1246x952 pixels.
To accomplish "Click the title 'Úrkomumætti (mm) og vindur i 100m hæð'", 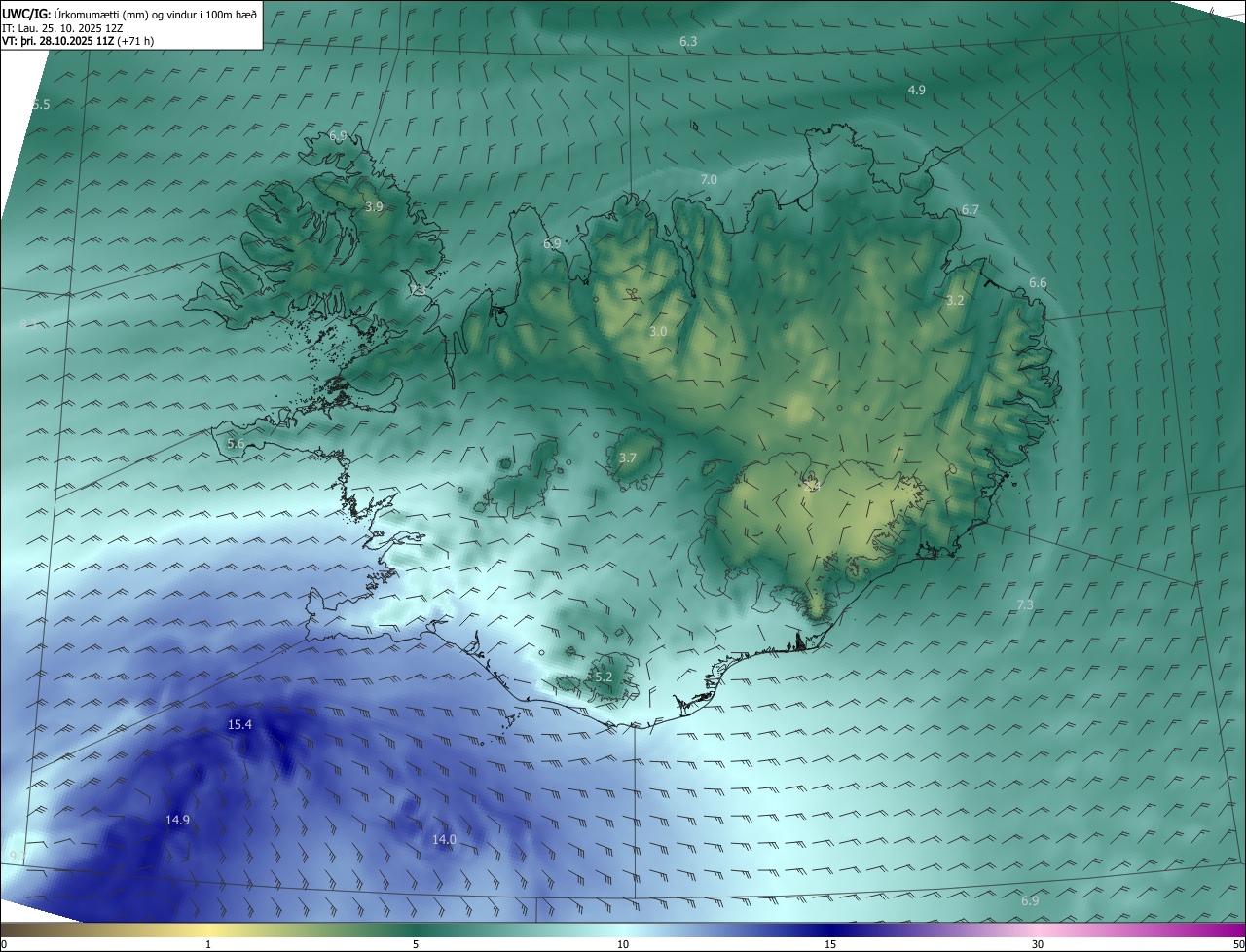I will click(x=155, y=15).
